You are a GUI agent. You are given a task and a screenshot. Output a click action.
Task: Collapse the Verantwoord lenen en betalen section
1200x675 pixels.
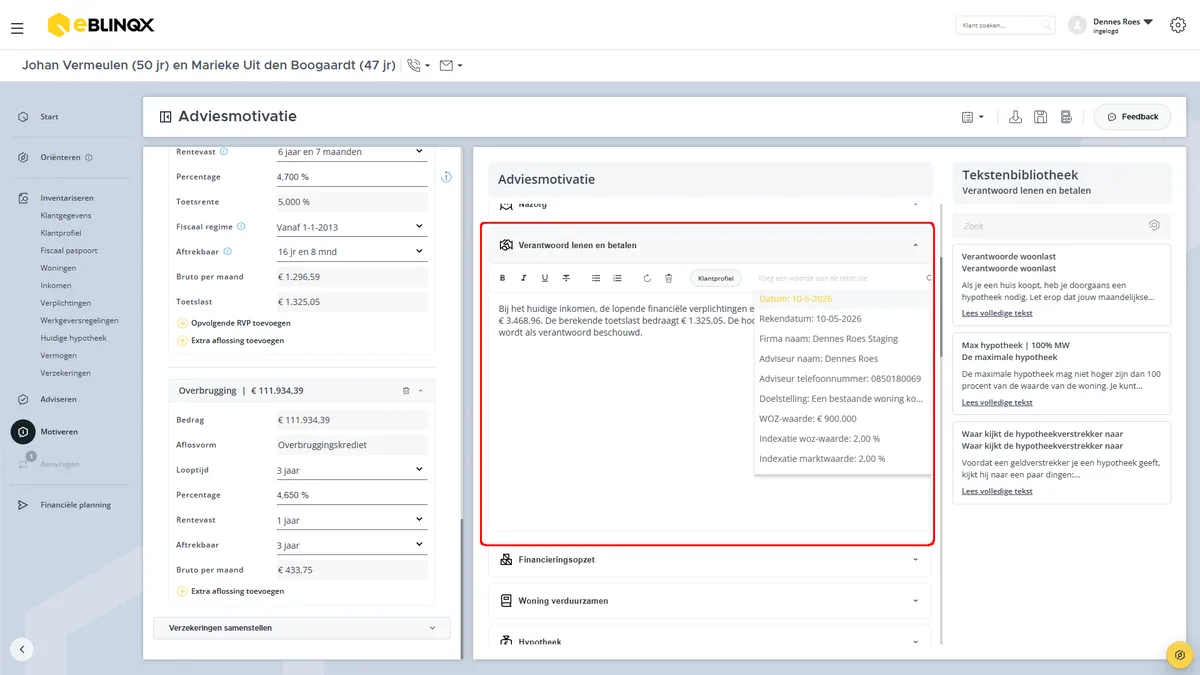tap(916, 245)
